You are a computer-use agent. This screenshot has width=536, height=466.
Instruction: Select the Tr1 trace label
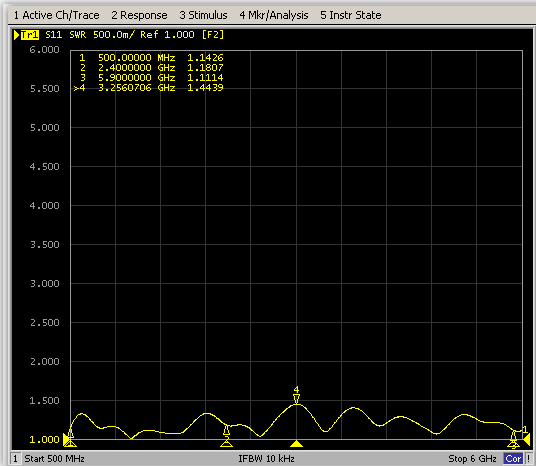tap(30, 35)
